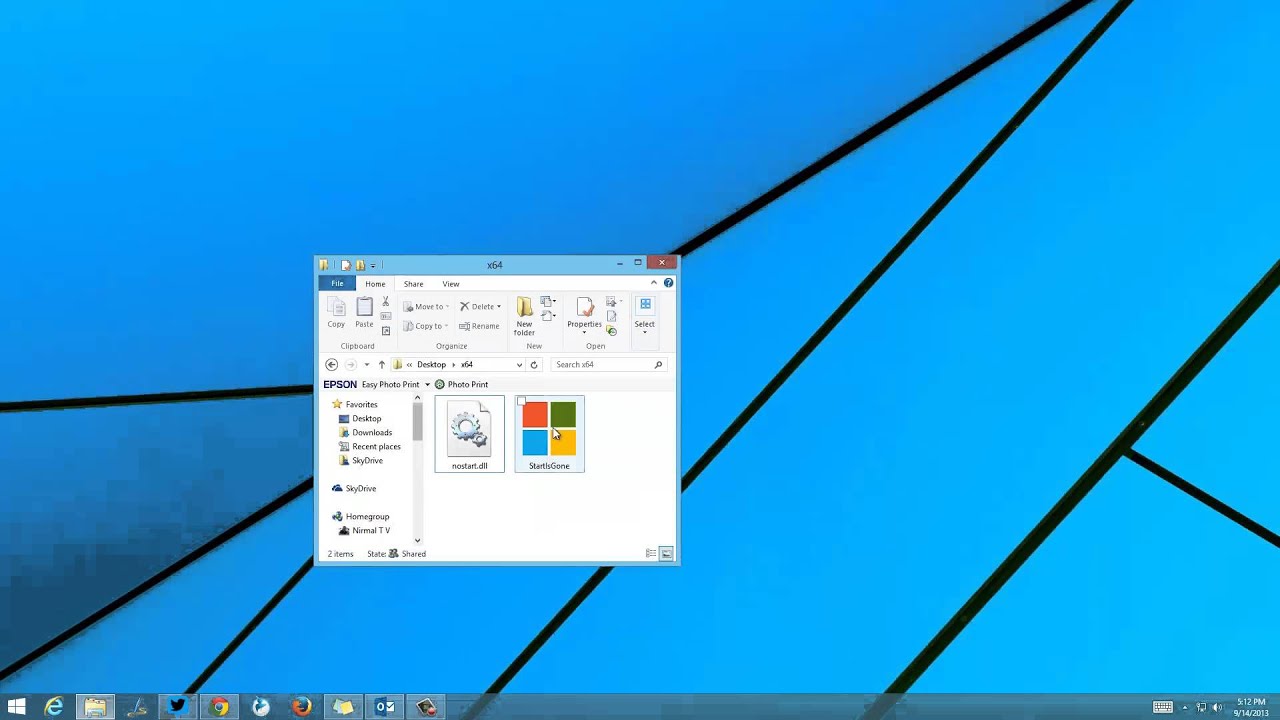Click the search magnifier icon
This screenshot has width=1280, height=720.
658,365
